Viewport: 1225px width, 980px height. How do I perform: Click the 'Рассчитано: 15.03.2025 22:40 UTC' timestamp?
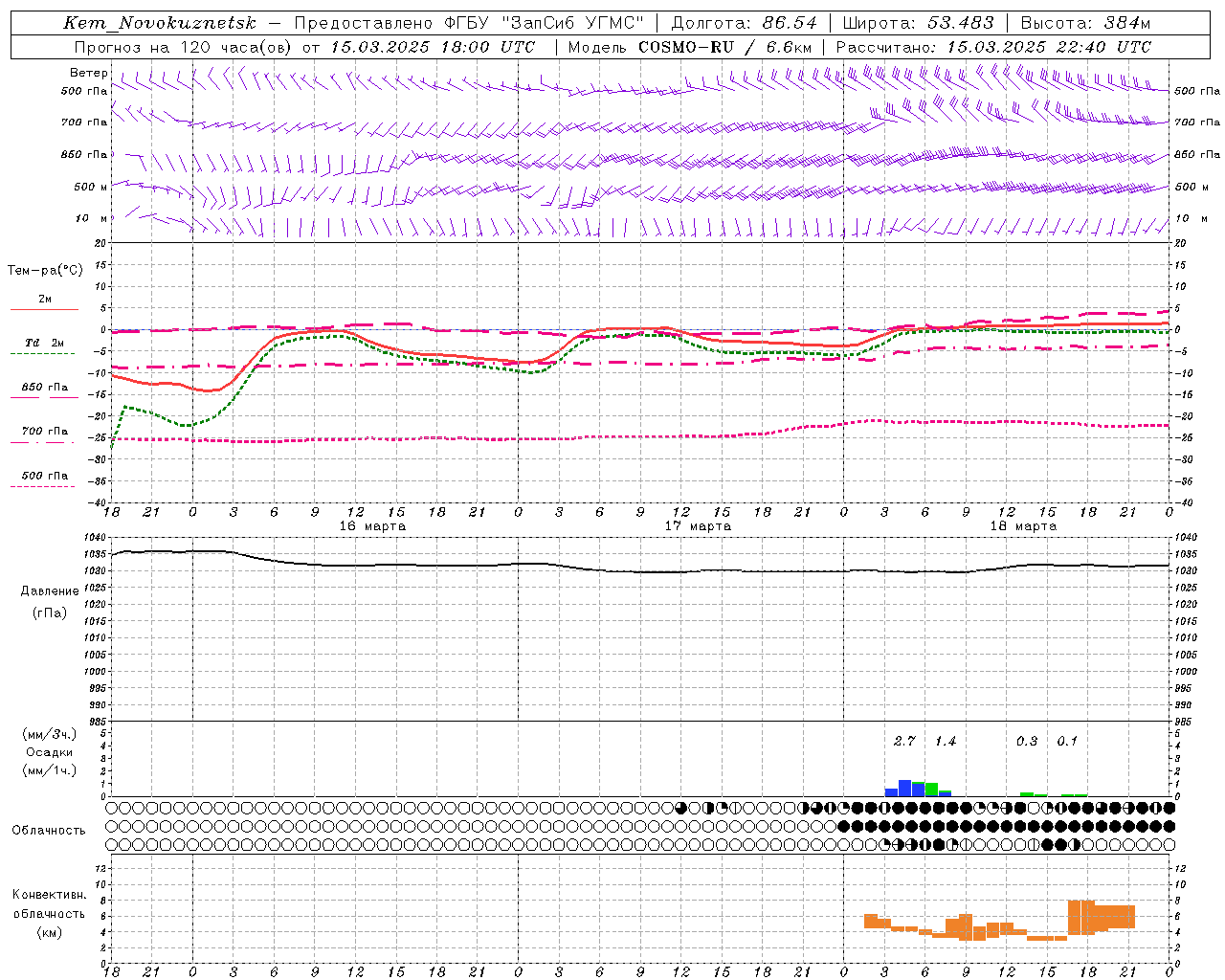click(993, 47)
